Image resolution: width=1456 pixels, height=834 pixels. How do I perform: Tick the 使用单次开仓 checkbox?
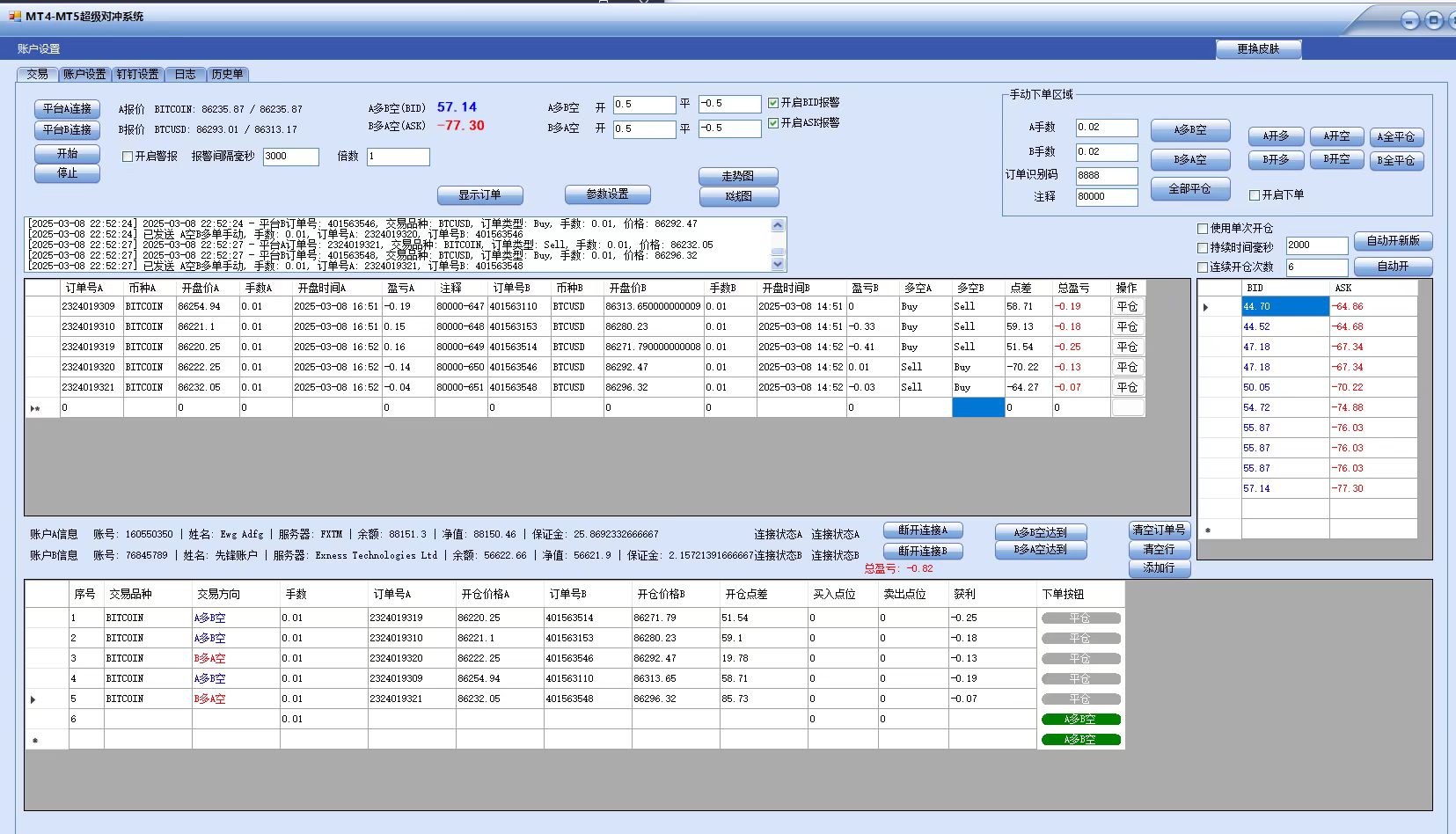[x=1203, y=229]
